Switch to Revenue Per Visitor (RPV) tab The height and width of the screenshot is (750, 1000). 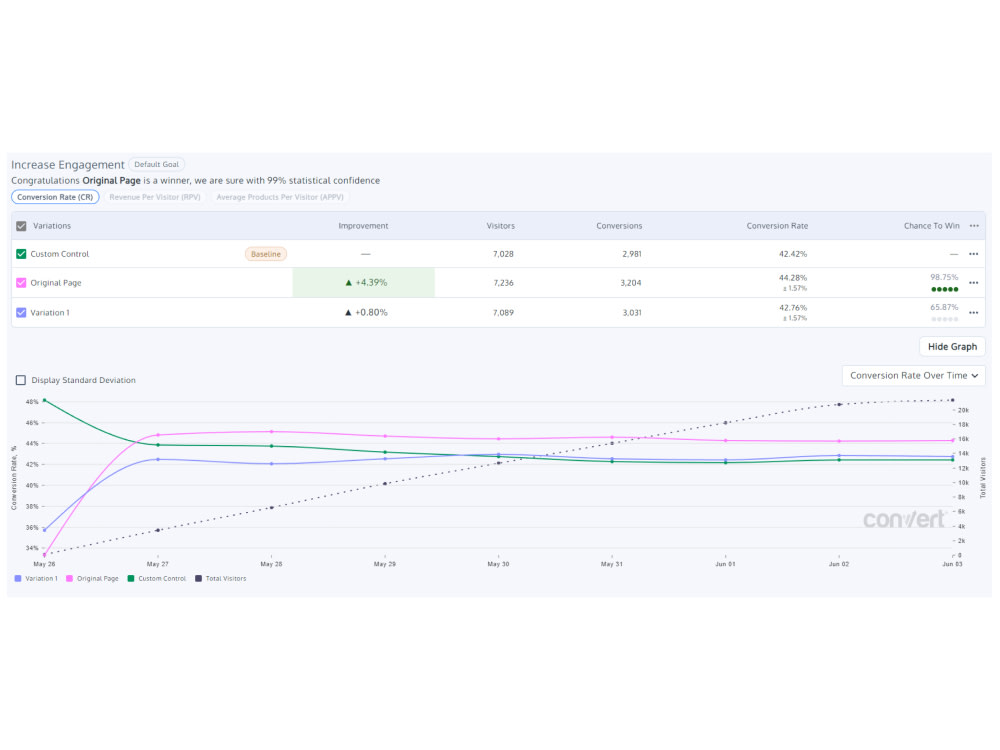click(155, 197)
